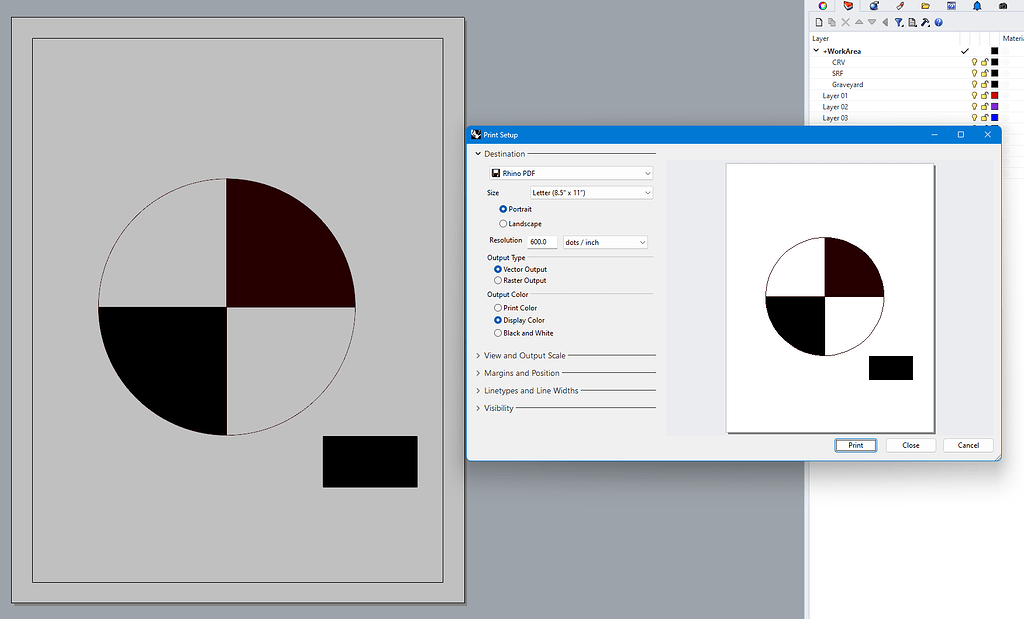Select Landscape orientation
The width and height of the screenshot is (1024, 619).
(x=503, y=224)
